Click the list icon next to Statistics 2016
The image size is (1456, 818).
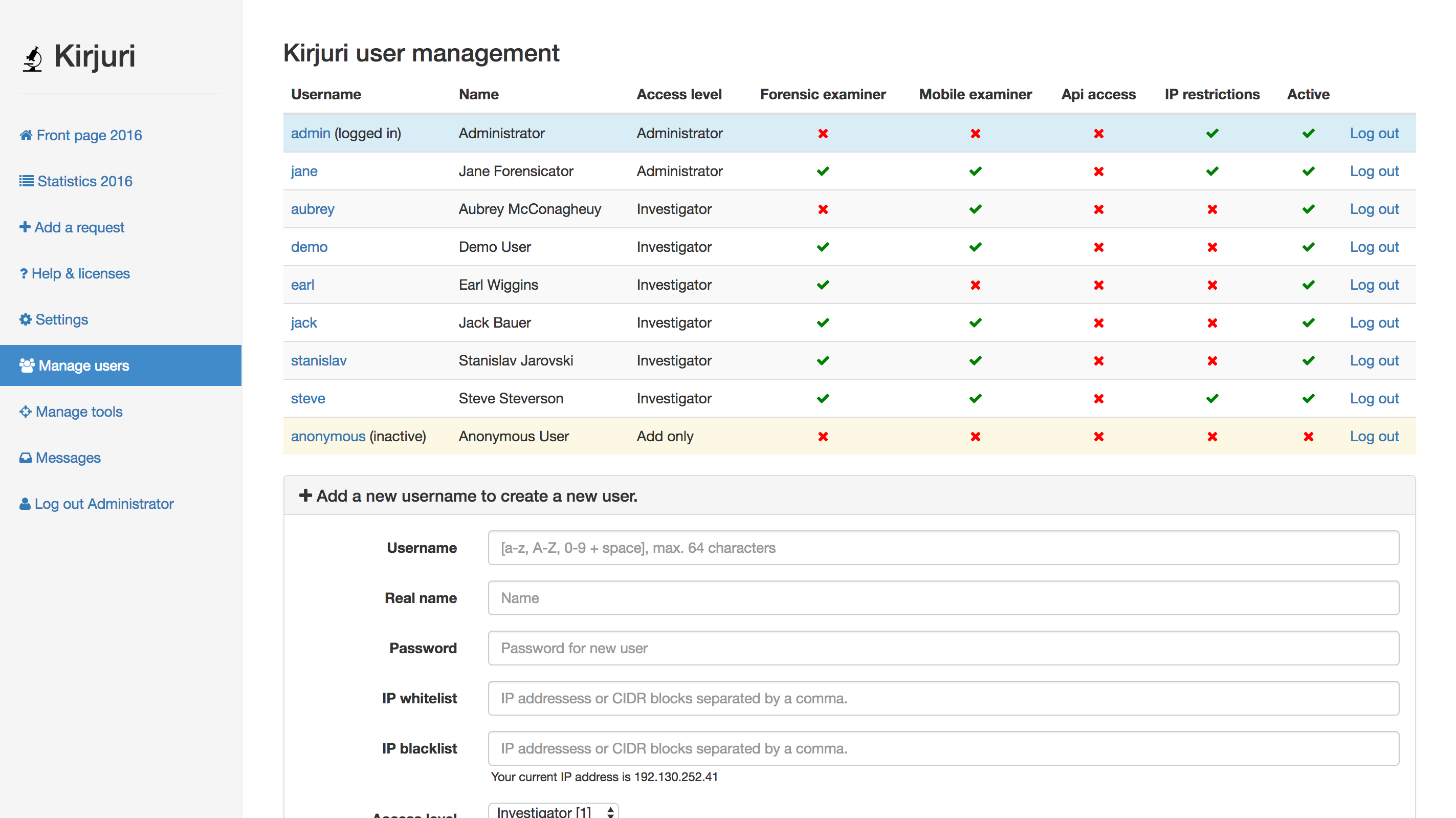(x=26, y=181)
